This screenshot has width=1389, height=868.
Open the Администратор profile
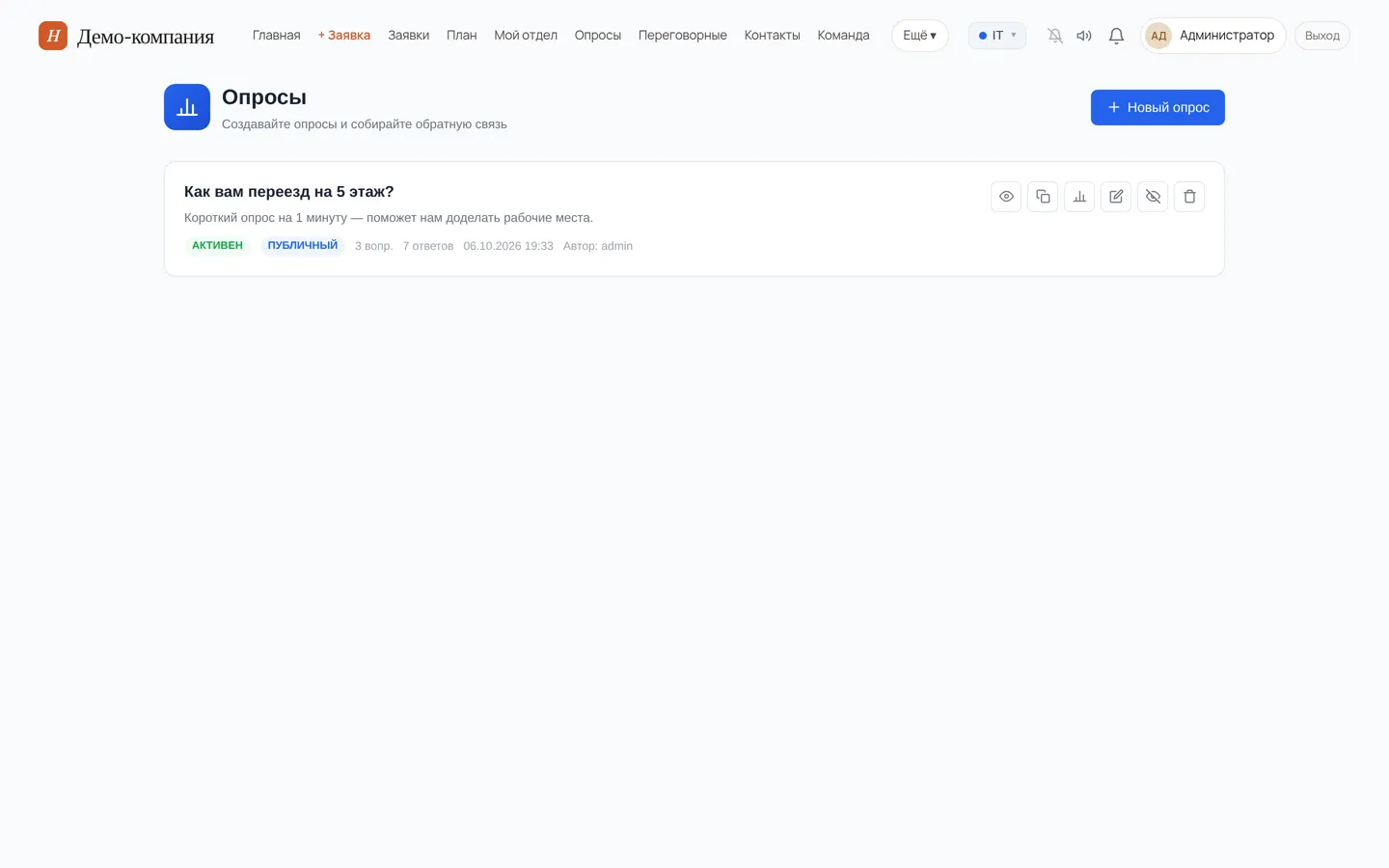(1213, 36)
